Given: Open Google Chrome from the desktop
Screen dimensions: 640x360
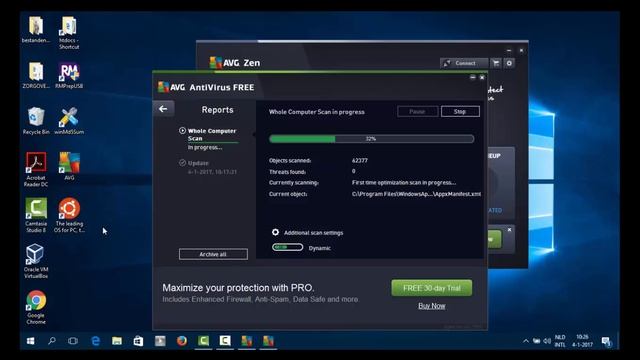Looking at the screenshot, I should pyautogui.click(x=36, y=307).
